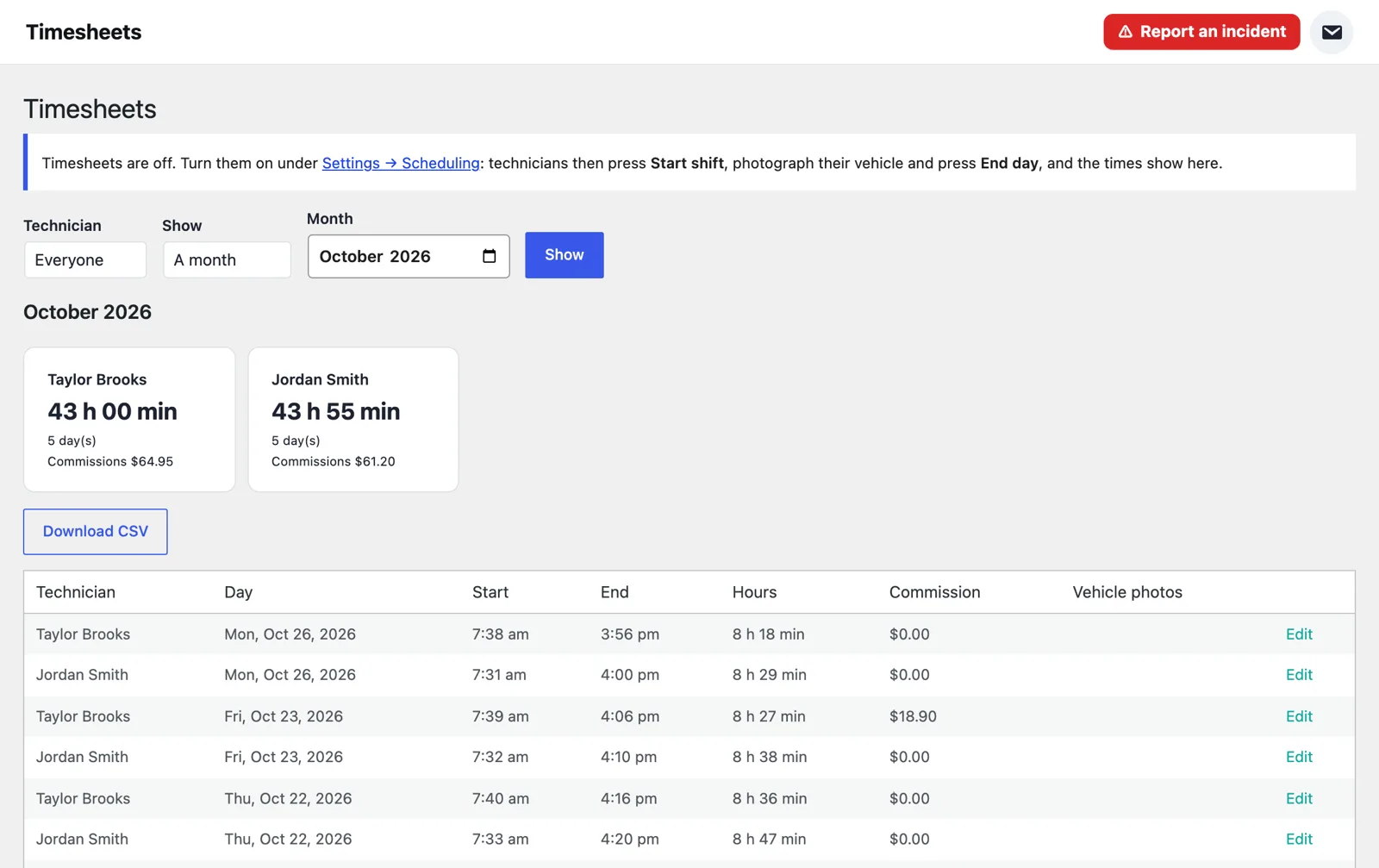The width and height of the screenshot is (1379, 868).
Task: Open the Show 'A month' dropdown
Action: pos(227,259)
